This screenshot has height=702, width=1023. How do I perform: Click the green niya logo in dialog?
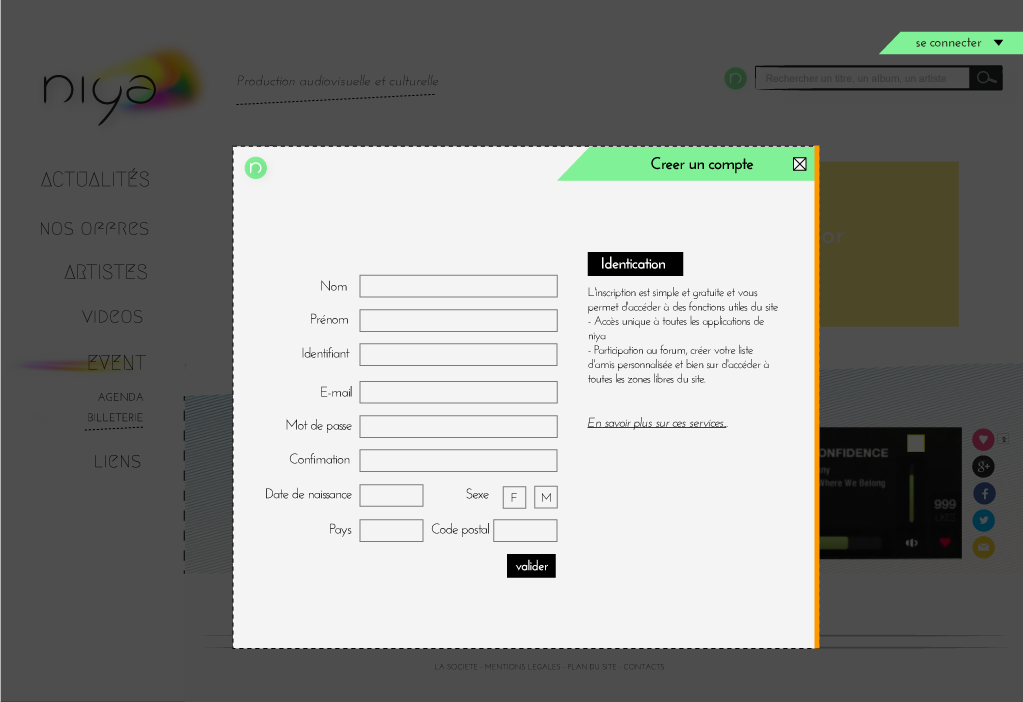(256, 168)
